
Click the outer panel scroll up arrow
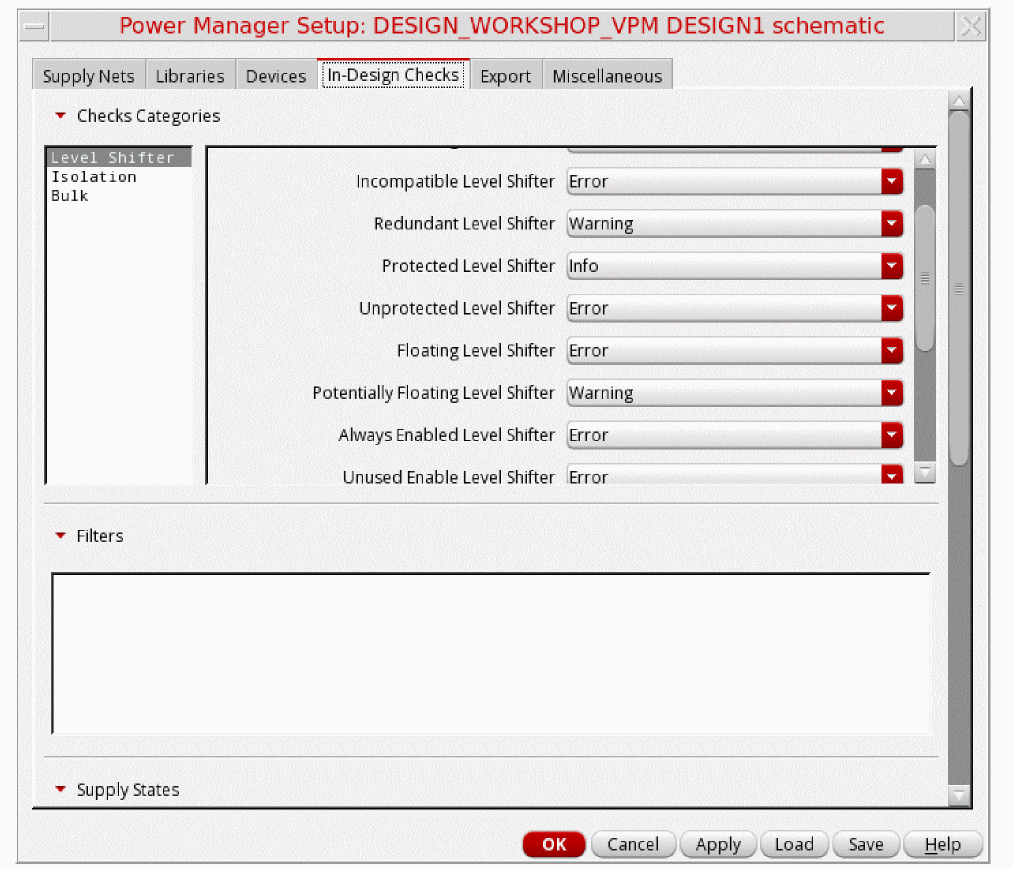pos(959,100)
